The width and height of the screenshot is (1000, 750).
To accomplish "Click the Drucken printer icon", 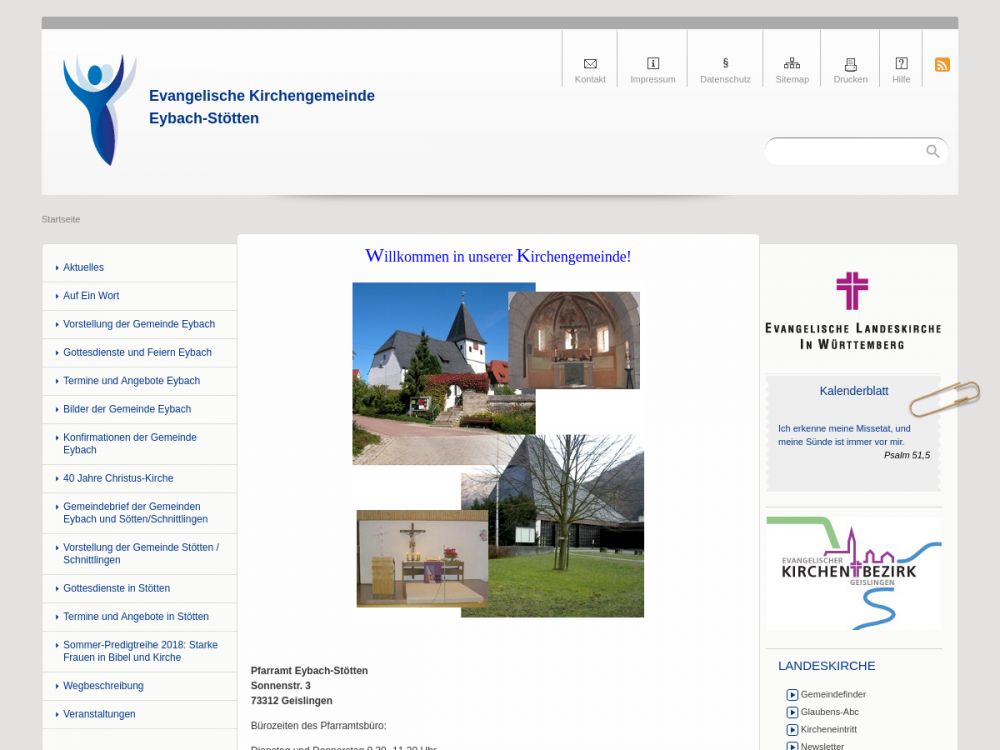I will [x=851, y=64].
